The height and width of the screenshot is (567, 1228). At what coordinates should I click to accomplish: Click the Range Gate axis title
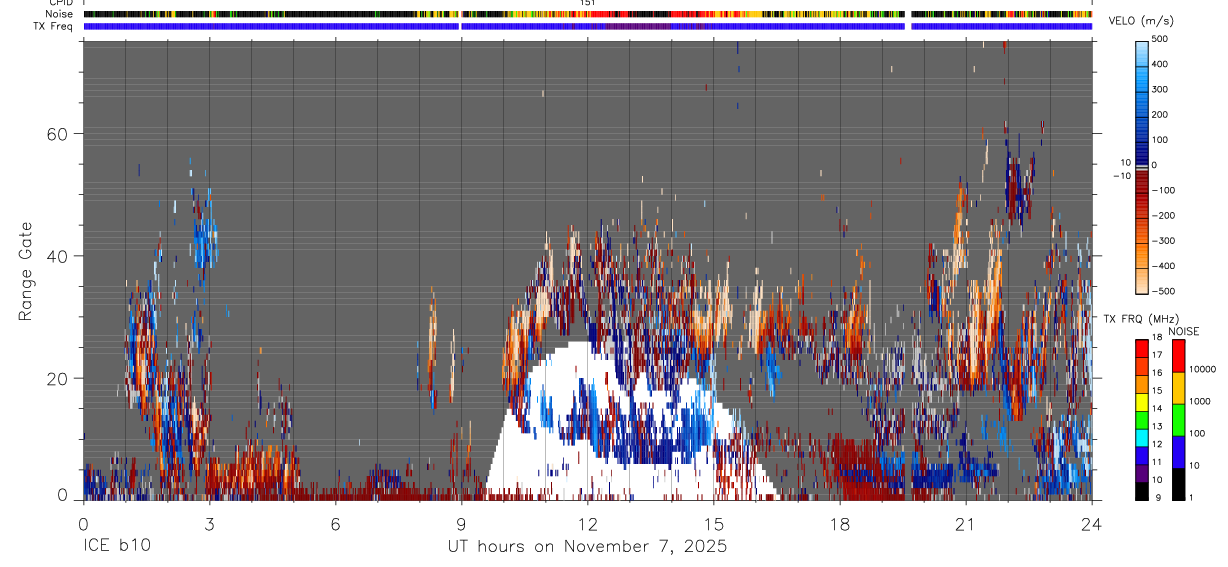[27, 272]
